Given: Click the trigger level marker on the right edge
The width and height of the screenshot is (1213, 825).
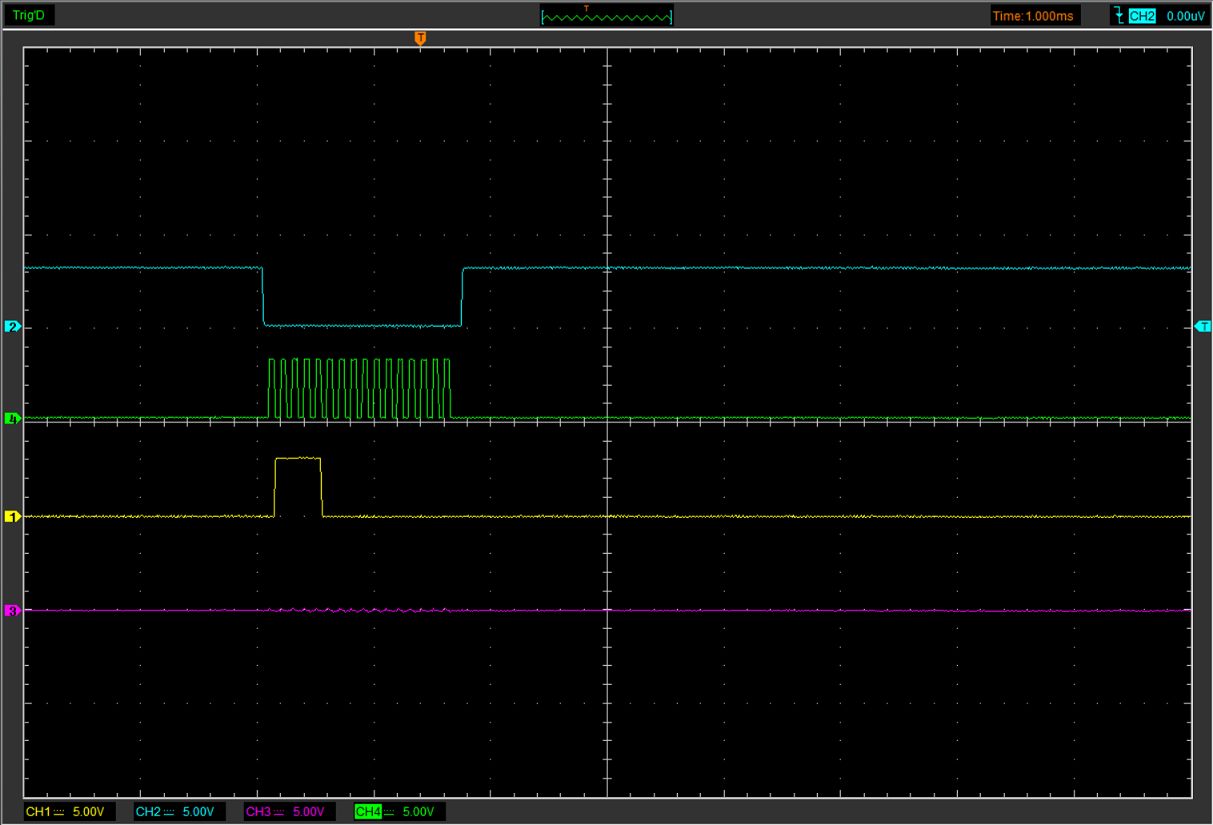Looking at the screenshot, I should point(1202,326).
